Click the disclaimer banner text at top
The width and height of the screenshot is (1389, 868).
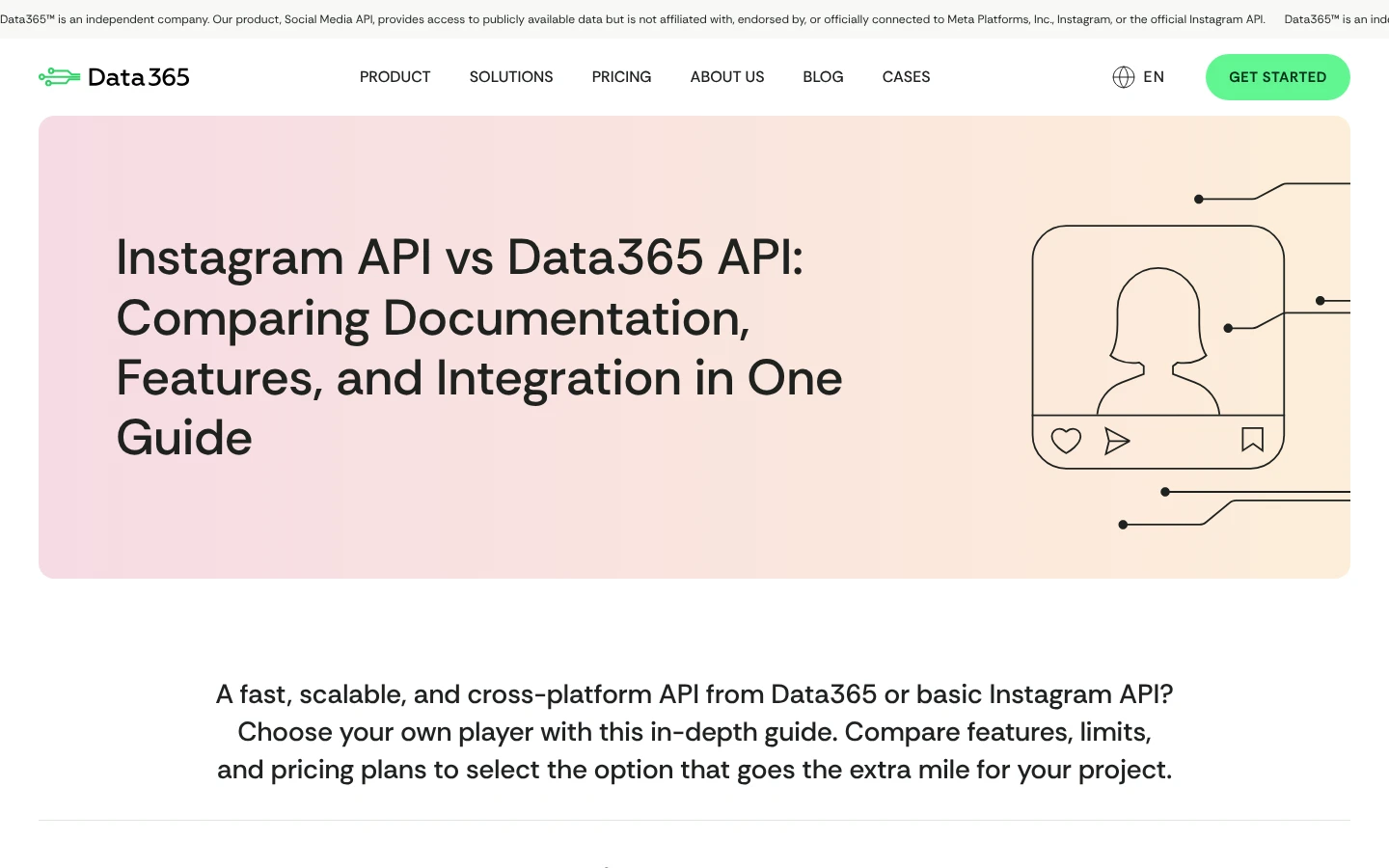click(633, 19)
